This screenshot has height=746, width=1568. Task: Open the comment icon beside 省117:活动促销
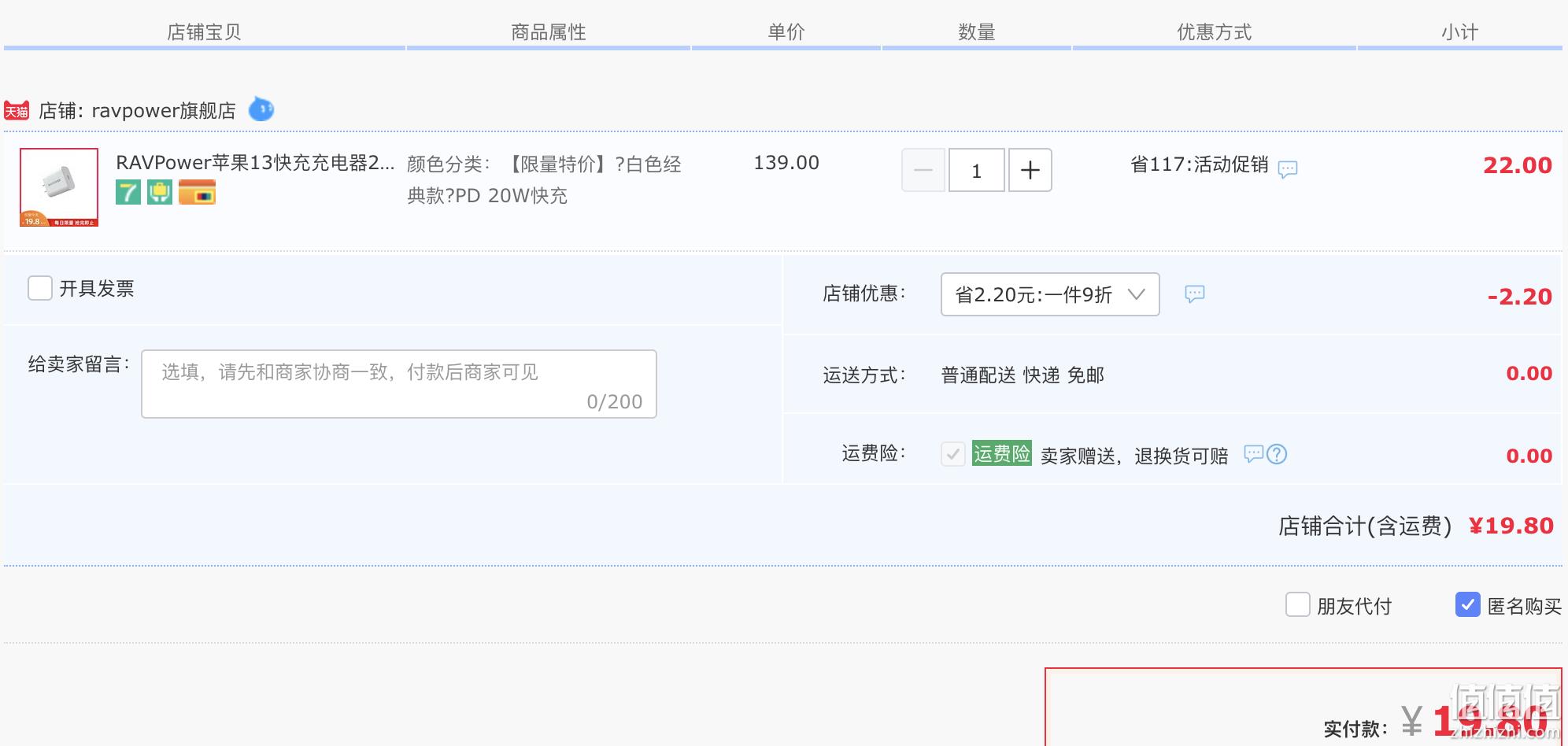point(1288,168)
